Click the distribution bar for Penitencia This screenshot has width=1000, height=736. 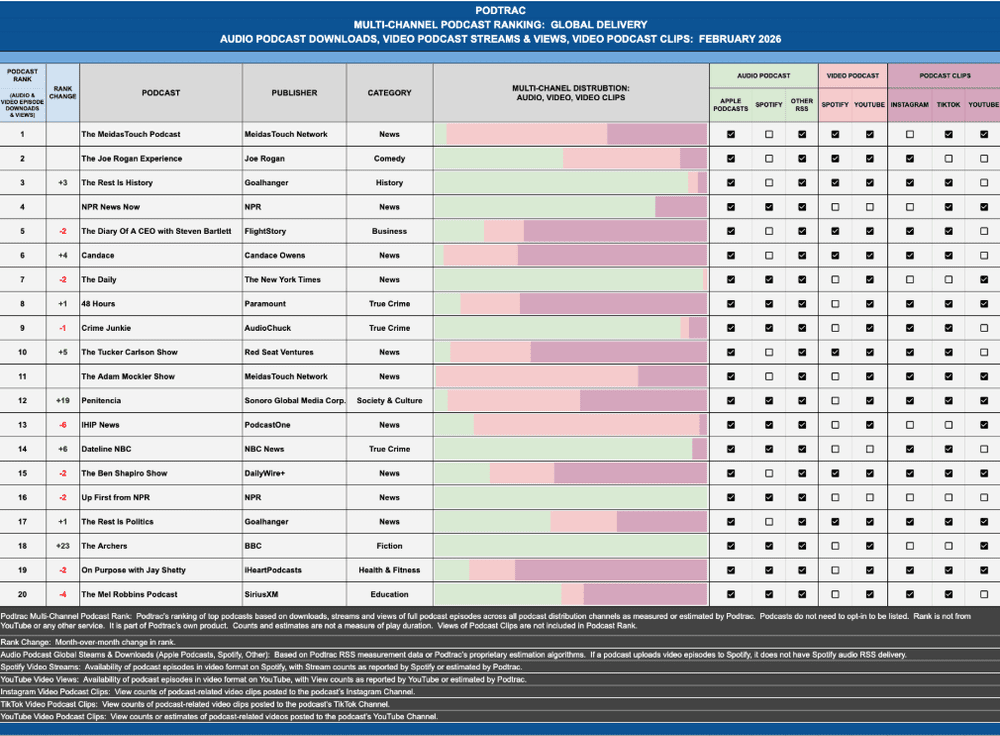point(570,400)
